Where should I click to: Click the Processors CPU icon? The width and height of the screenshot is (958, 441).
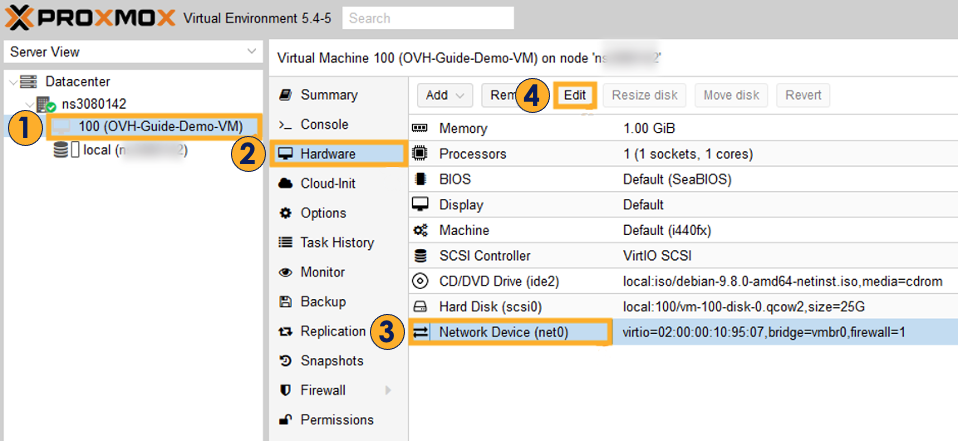420,153
